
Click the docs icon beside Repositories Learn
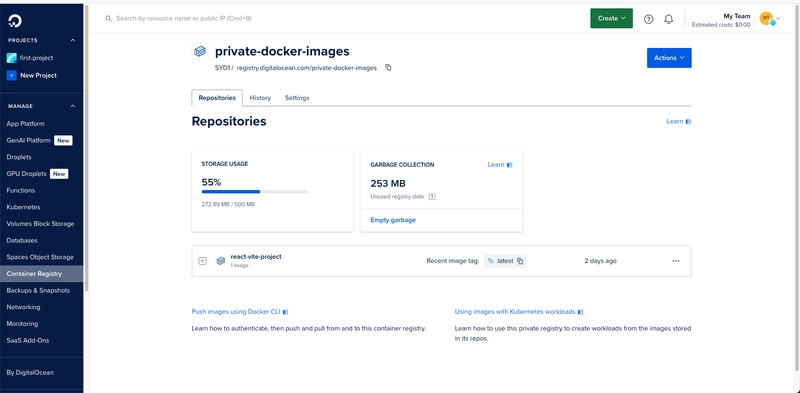click(688, 121)
